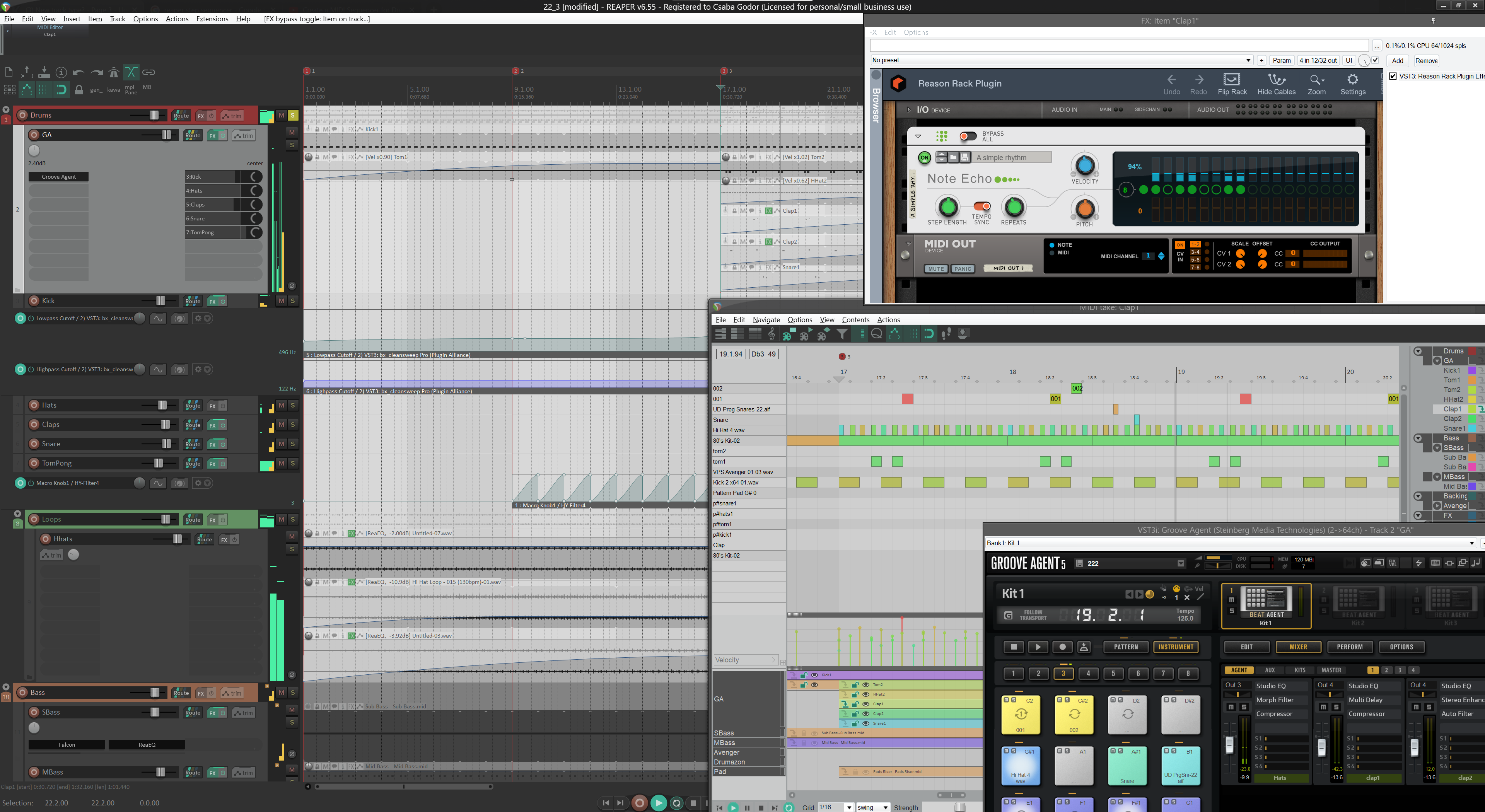Viewport: 1485px width, 812px height.
Task: Click the Groove Agent play transport button
Action: click(x=1038, y=647)
